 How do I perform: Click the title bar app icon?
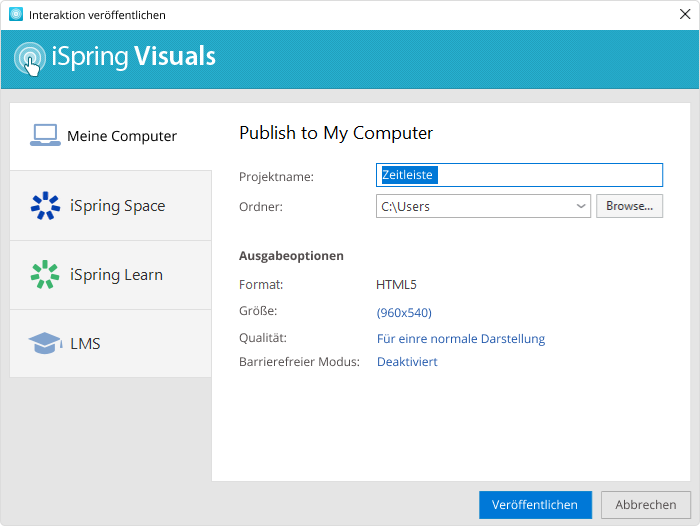(16, 14)
